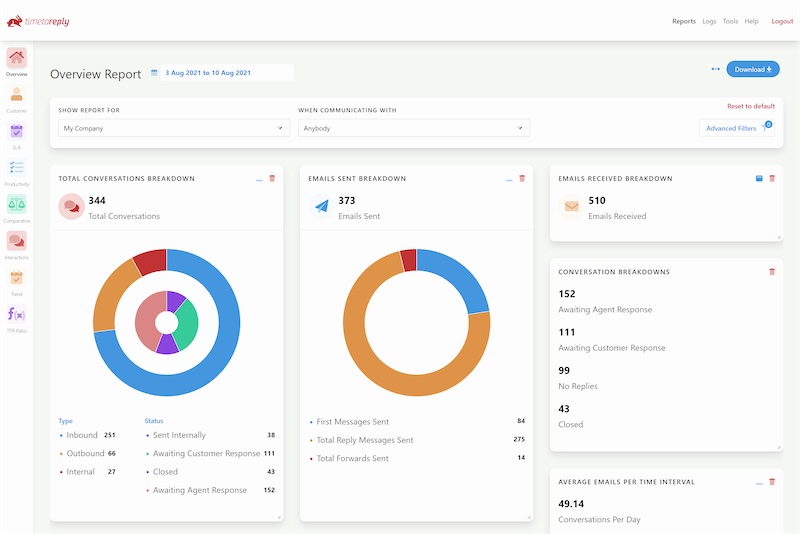The image size is (800, 534).
Task: Toggle the Closed status legend entry
Action: [210, 472]
